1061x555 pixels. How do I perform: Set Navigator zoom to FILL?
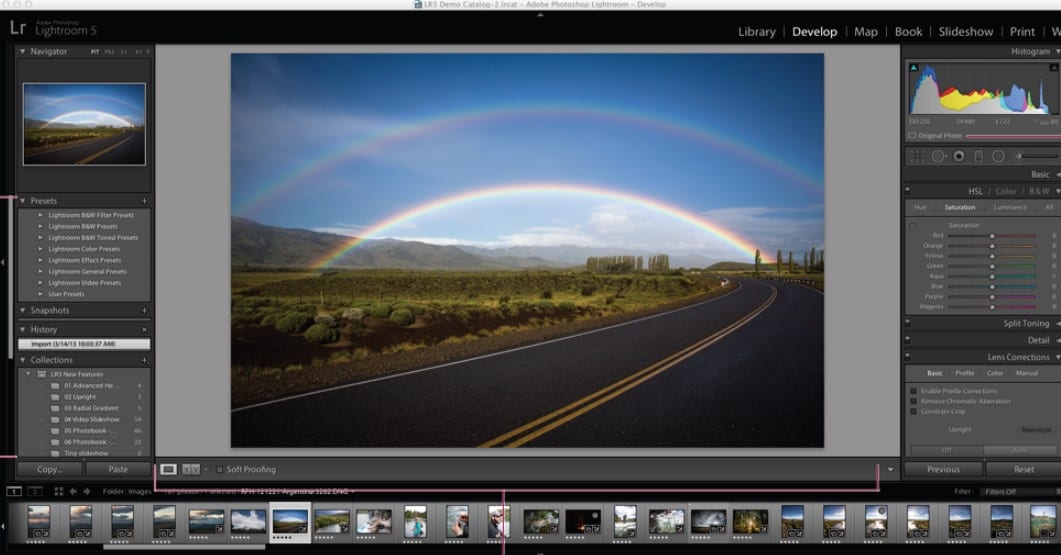tap(109, 51)
